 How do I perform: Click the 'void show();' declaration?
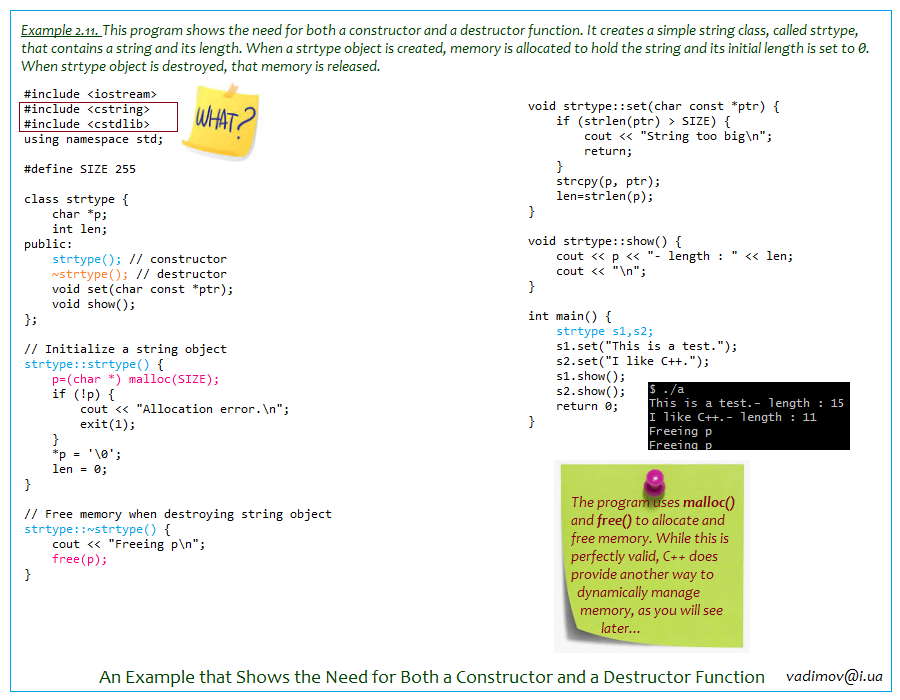94,304
